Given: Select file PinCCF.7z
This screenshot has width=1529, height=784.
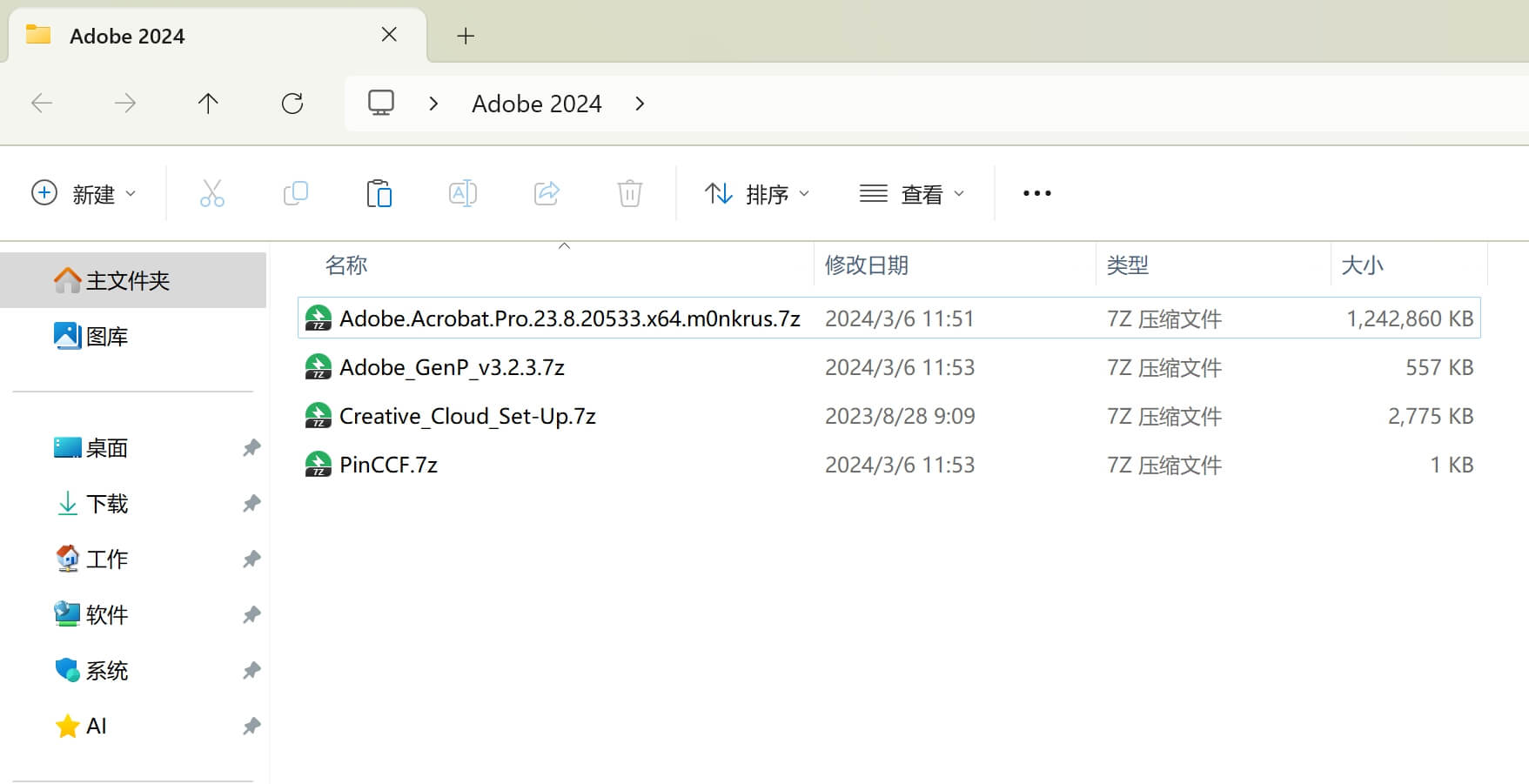Looking at the screenshot, I should (388, 465).
